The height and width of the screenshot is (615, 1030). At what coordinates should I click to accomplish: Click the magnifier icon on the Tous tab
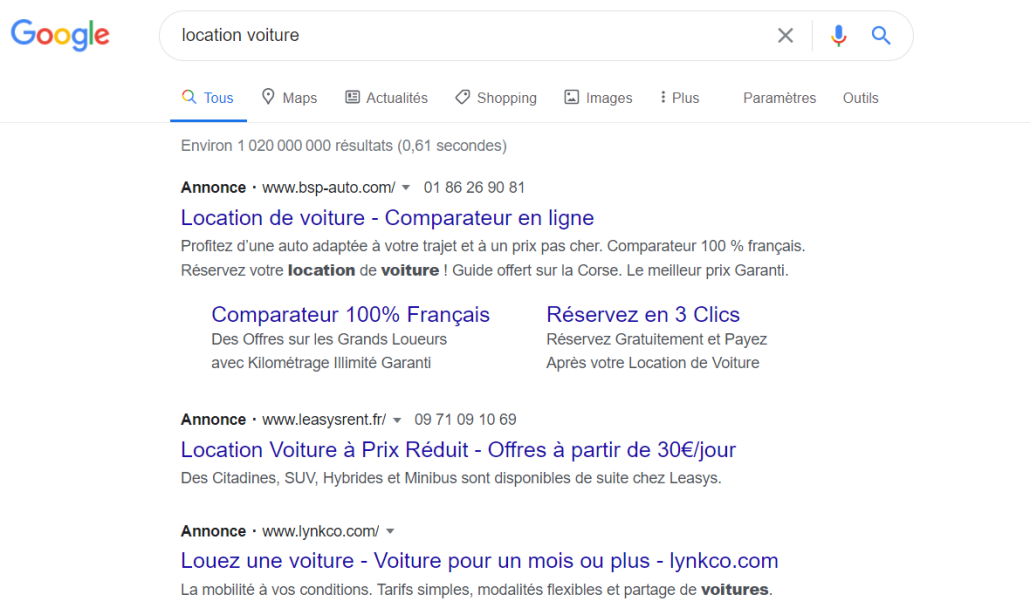(x=189, y=97)
